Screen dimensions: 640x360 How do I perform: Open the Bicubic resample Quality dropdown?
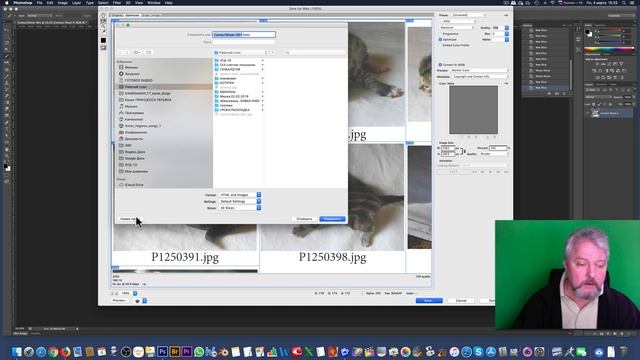[494, 154]
